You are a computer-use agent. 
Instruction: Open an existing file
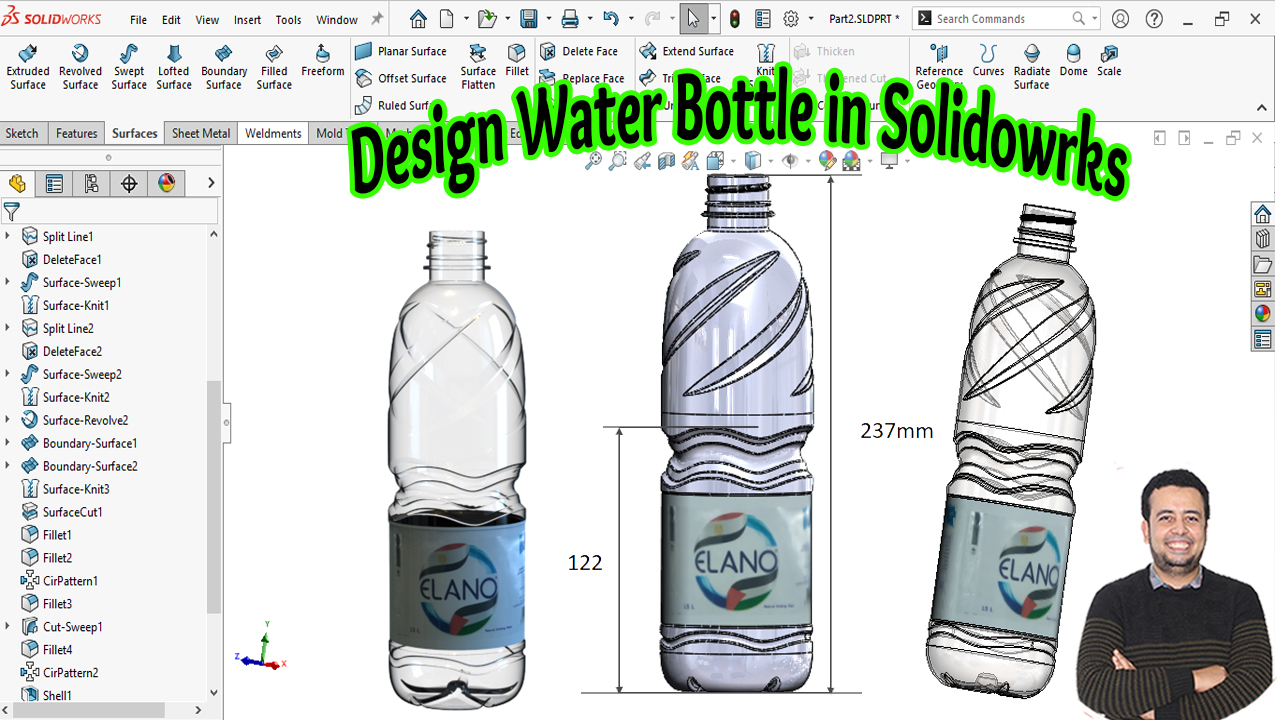click(x=486, y=19)
